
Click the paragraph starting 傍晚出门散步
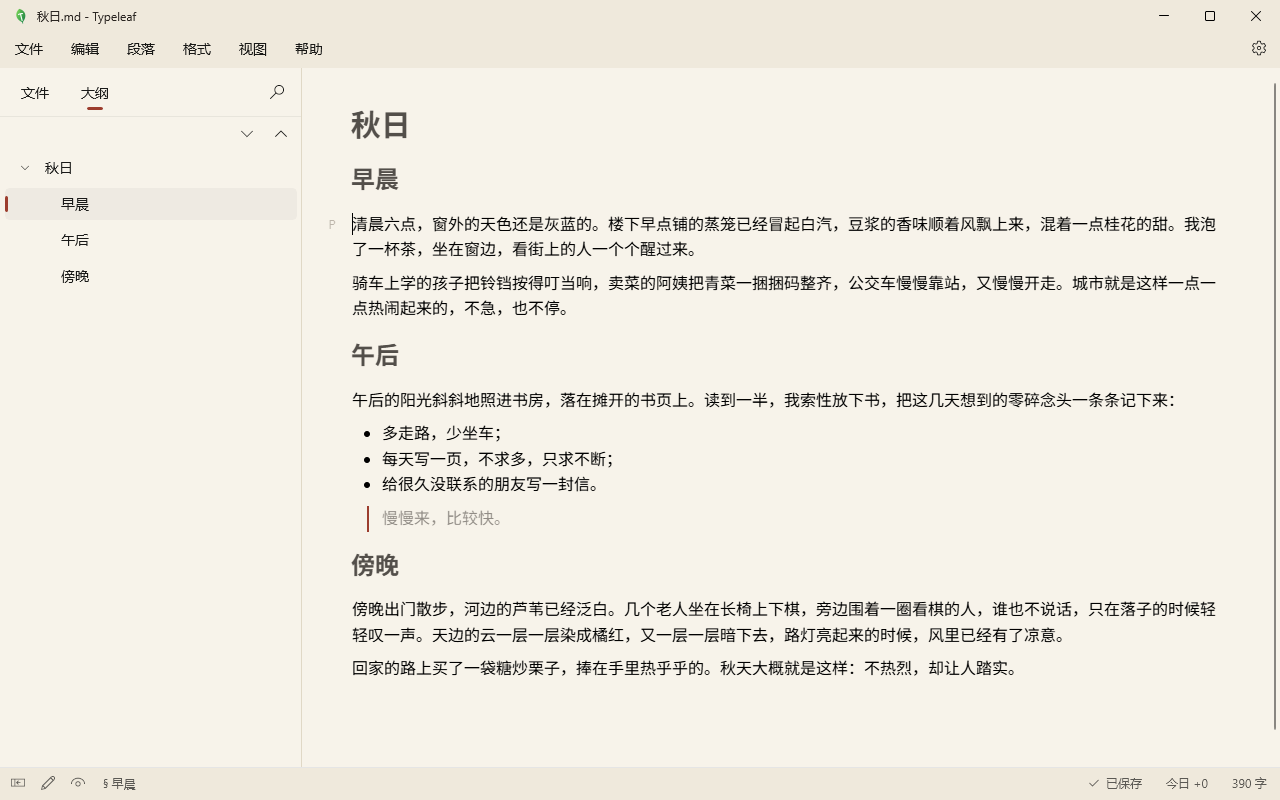784,622
